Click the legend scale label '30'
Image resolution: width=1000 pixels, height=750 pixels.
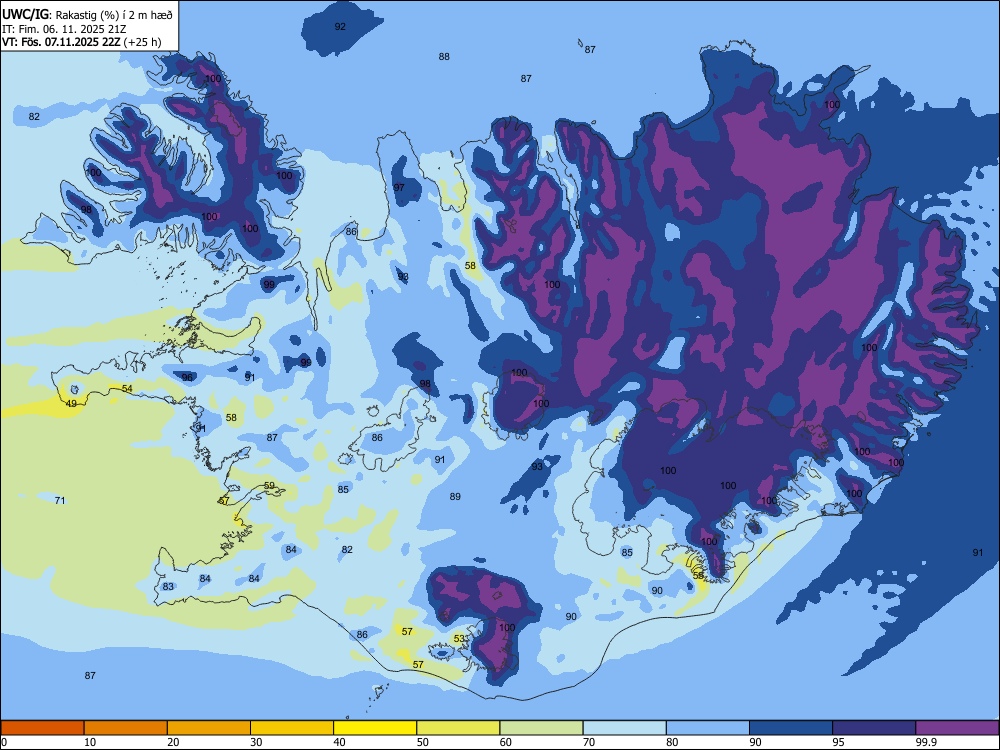click(256, 742)
